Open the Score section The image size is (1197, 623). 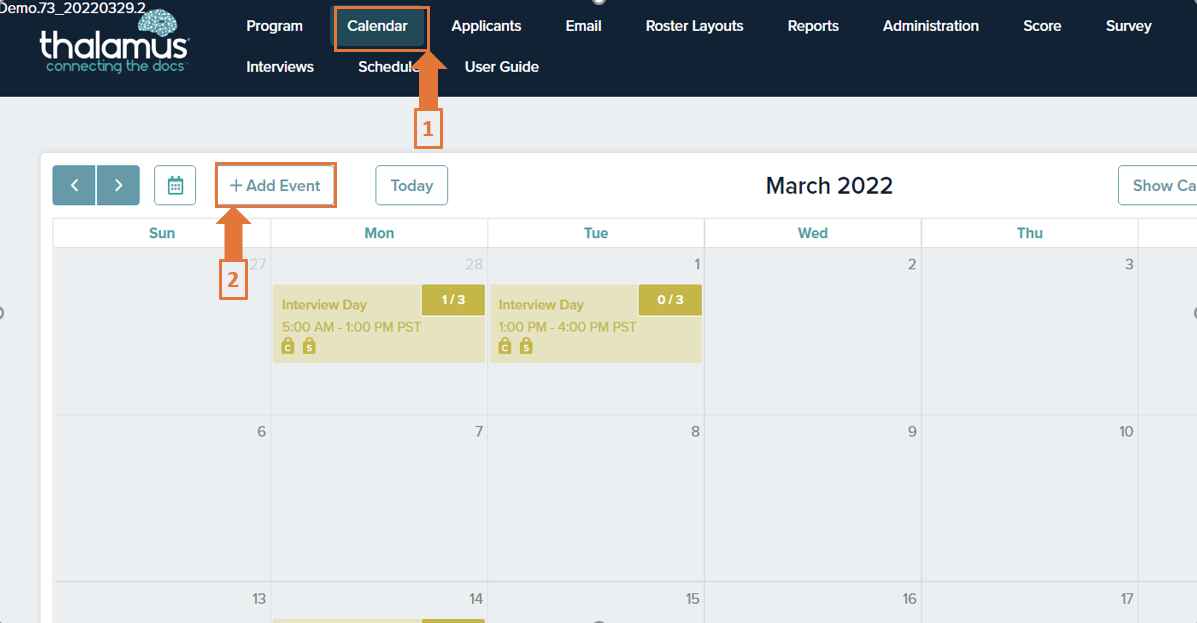1042,26
